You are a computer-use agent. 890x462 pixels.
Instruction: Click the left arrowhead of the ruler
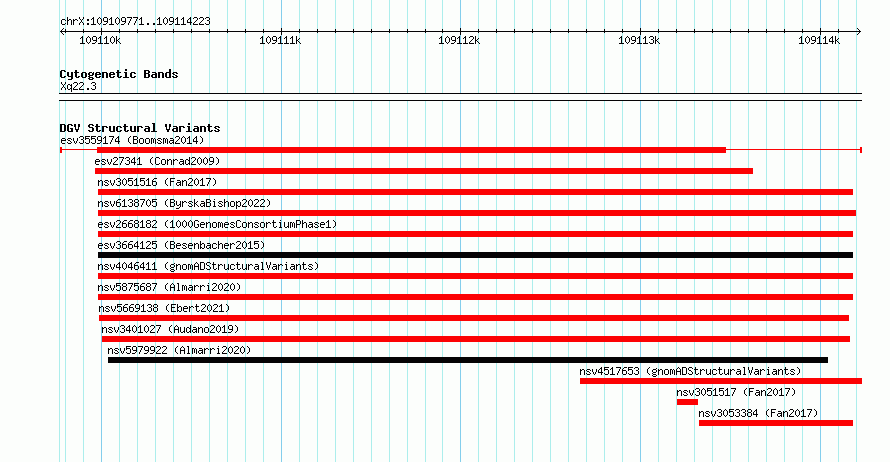62,32
